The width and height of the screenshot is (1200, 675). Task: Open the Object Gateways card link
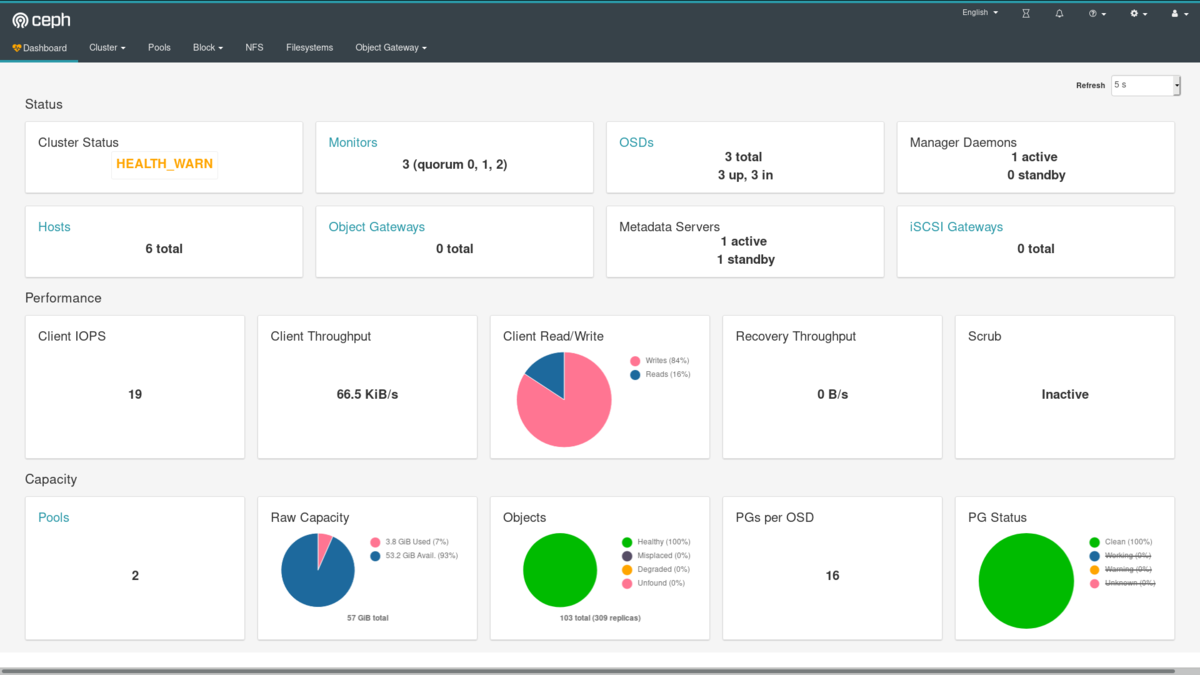coord(377,227)
